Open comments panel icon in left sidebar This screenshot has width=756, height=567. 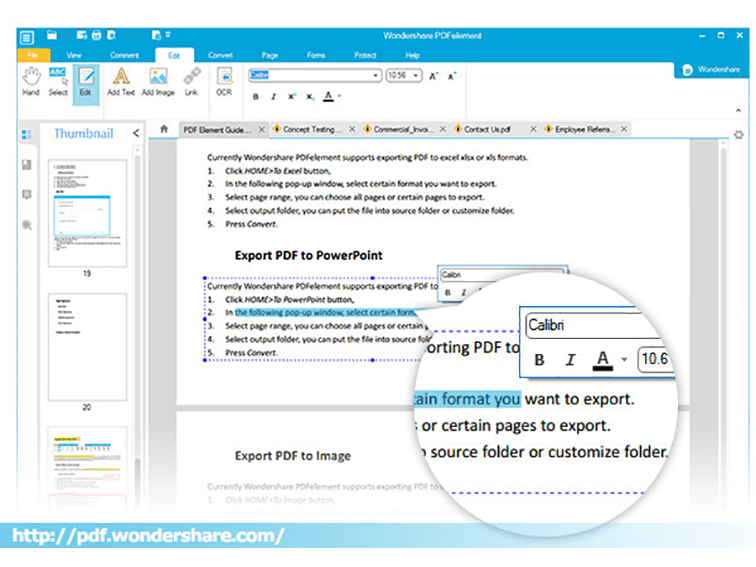point(27,195)
